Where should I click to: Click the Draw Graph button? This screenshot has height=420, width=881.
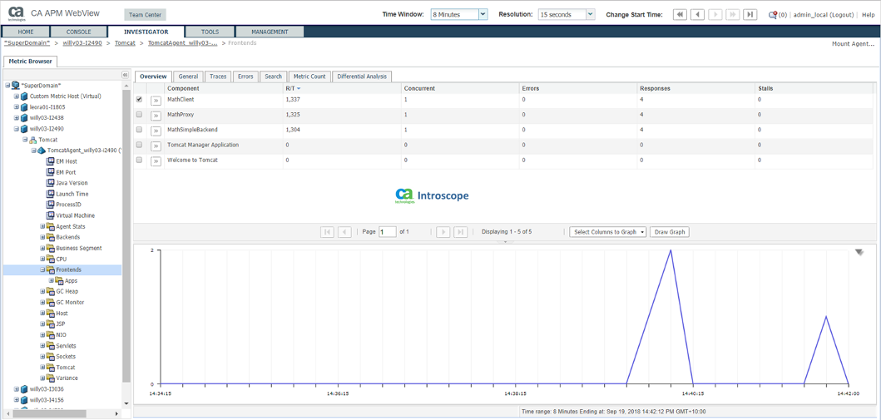pos(670,232)
